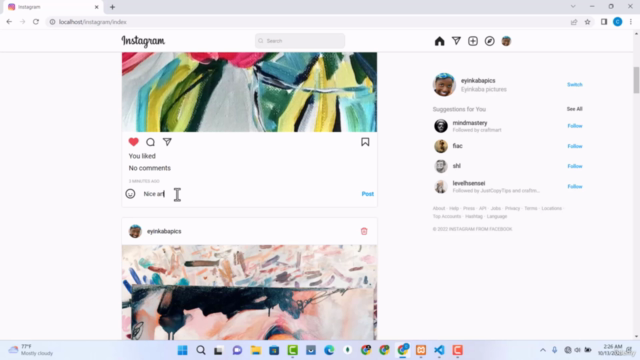Image resolution: width=640 pixels, height=360 pixels.
Task: Open See All suggestions
Action: [x=574, y=109]
